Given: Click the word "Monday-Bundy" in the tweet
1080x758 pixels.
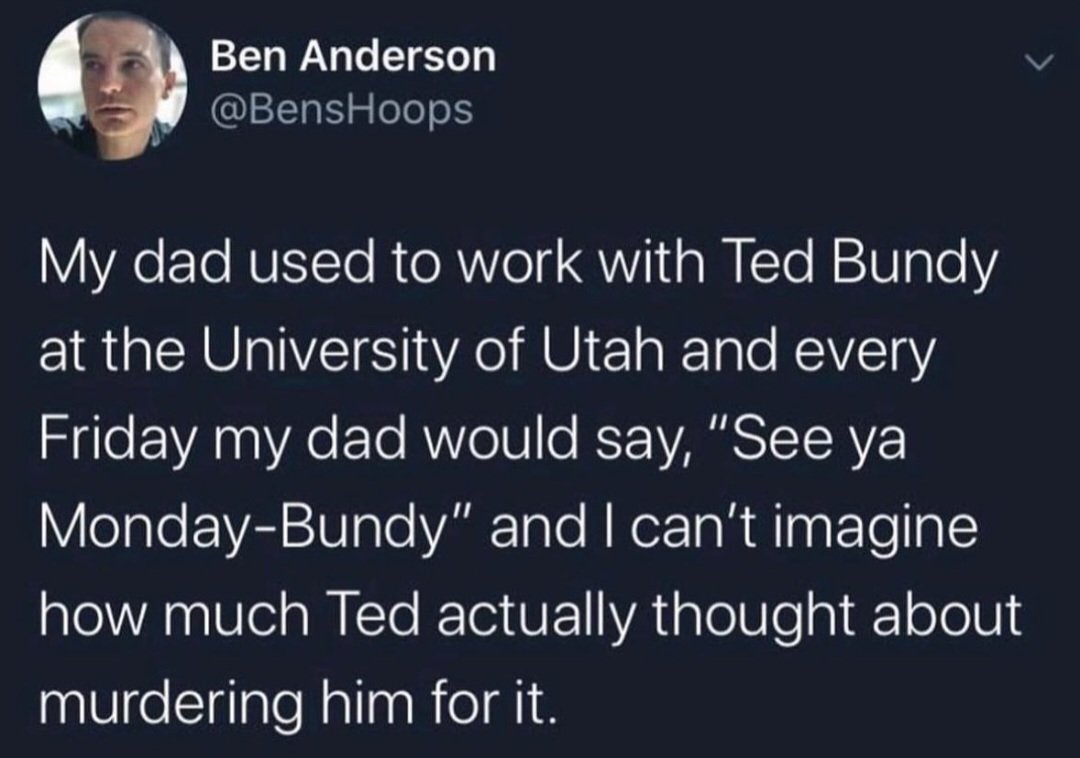Looking at the screenshot, I should tap(249, 526).
